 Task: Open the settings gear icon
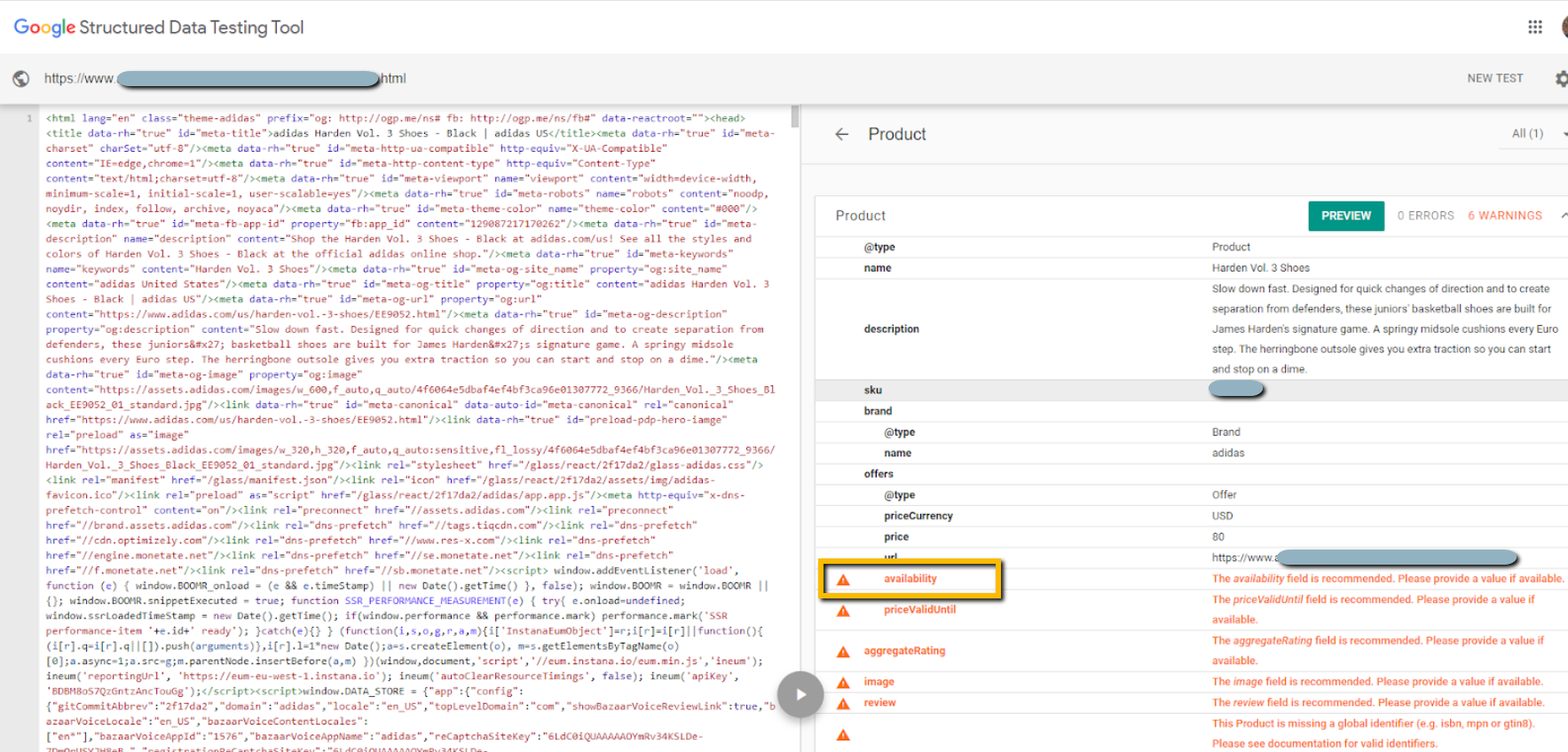pyautogui.click(x=1561, y=79)
